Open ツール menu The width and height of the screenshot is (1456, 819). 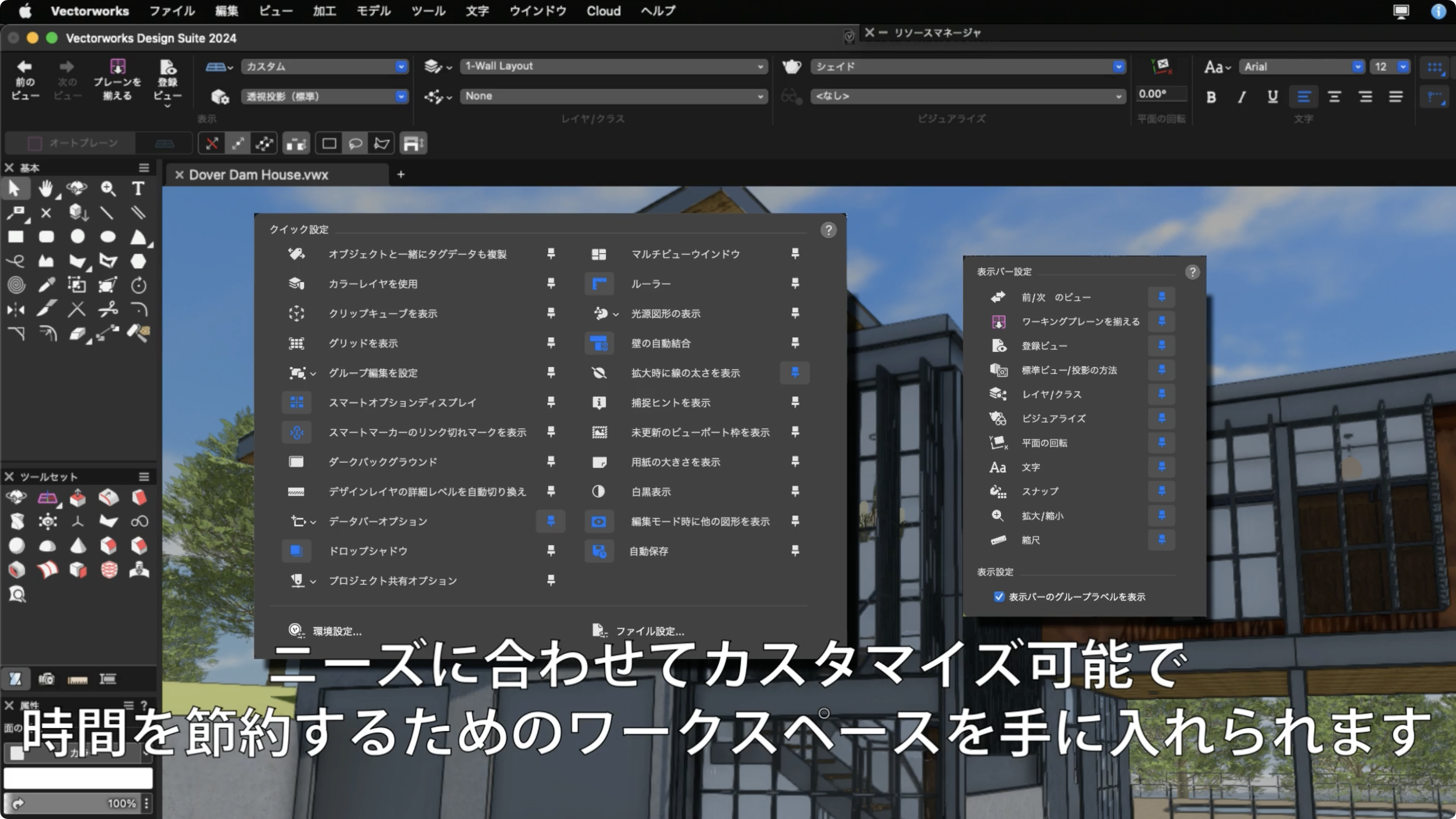[428, 11]
